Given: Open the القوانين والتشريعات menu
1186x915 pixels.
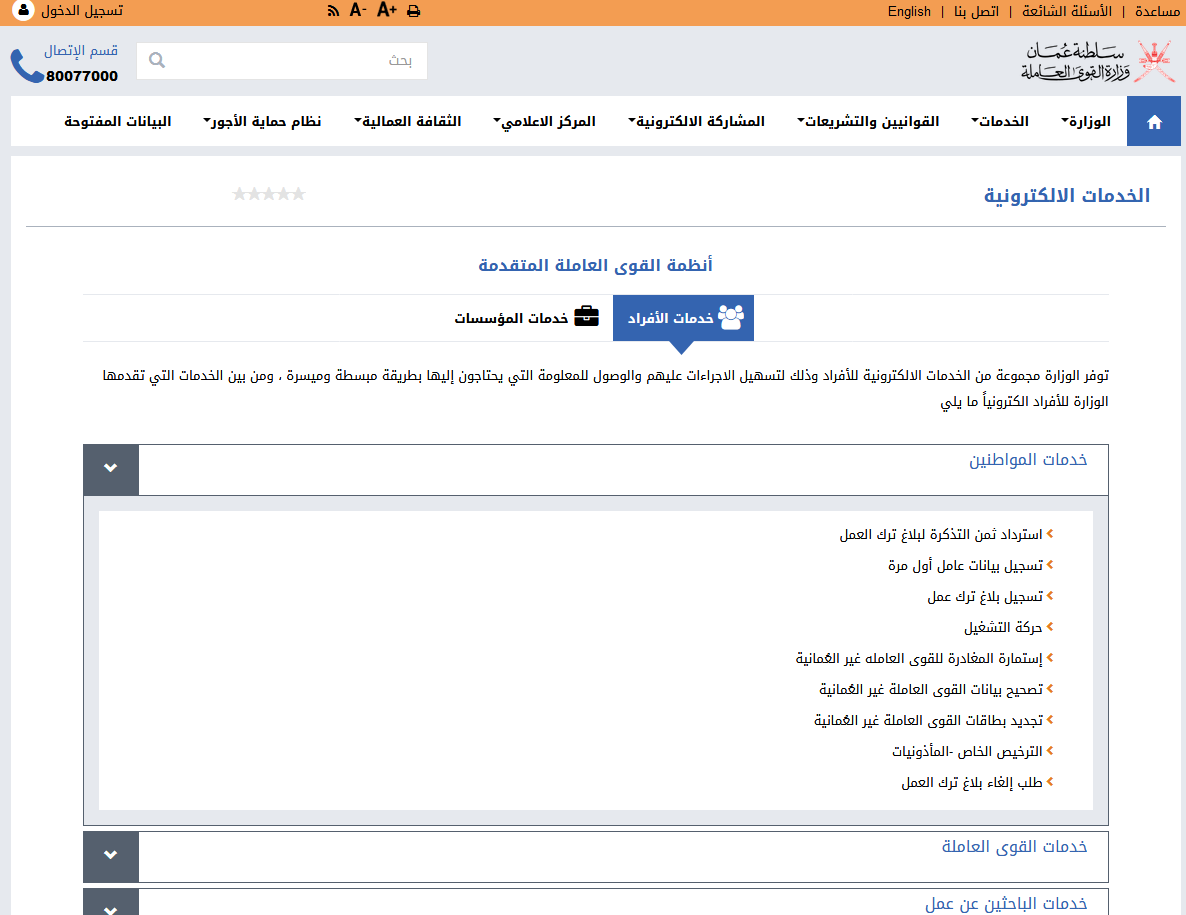Looking at the screenshot, I should pyautogui.click(x=872, y=122).
